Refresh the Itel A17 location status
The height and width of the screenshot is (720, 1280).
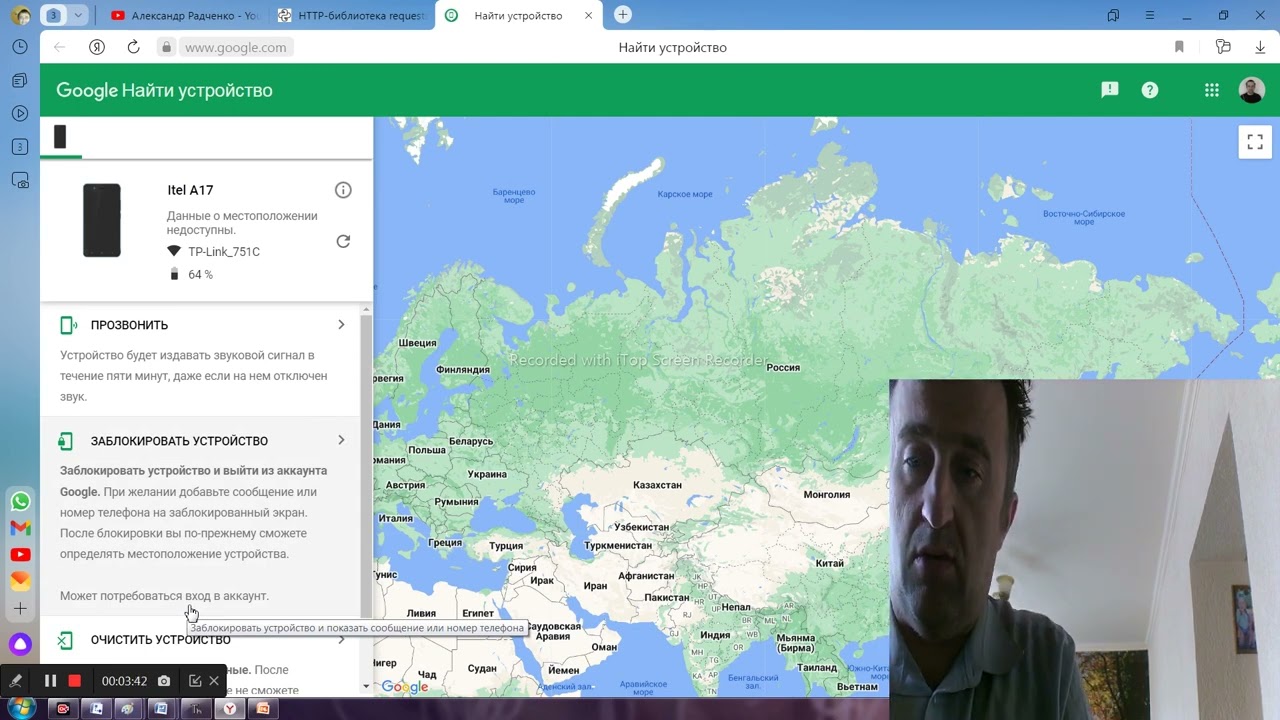tap(343, 241)
